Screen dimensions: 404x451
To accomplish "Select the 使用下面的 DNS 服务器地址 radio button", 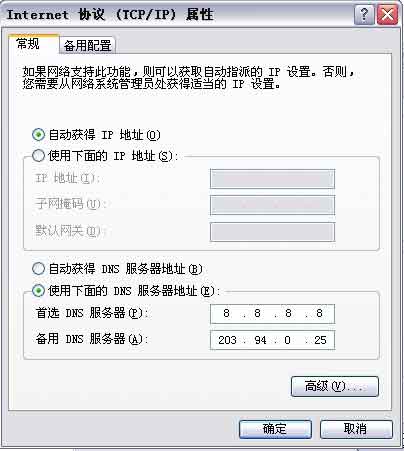I will 38,291.
